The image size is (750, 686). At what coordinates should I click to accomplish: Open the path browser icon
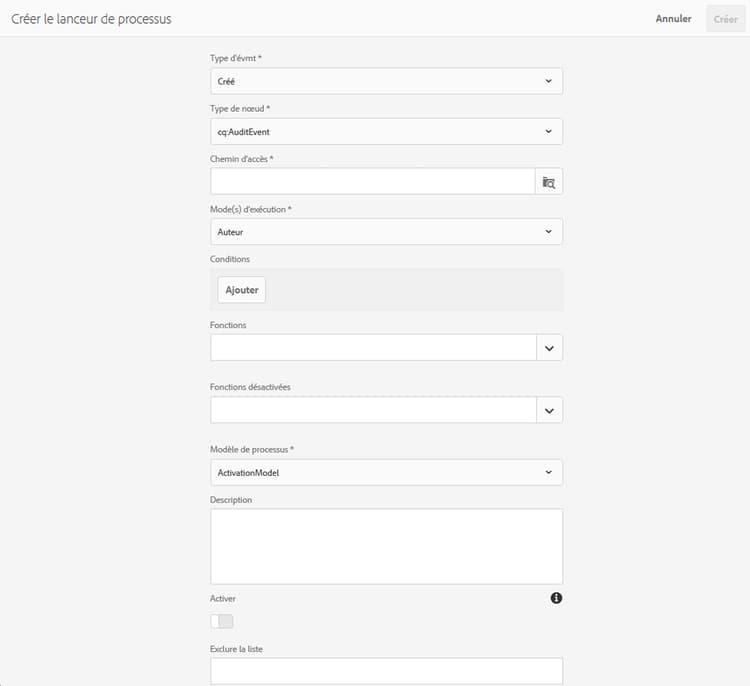pos(549,182)
